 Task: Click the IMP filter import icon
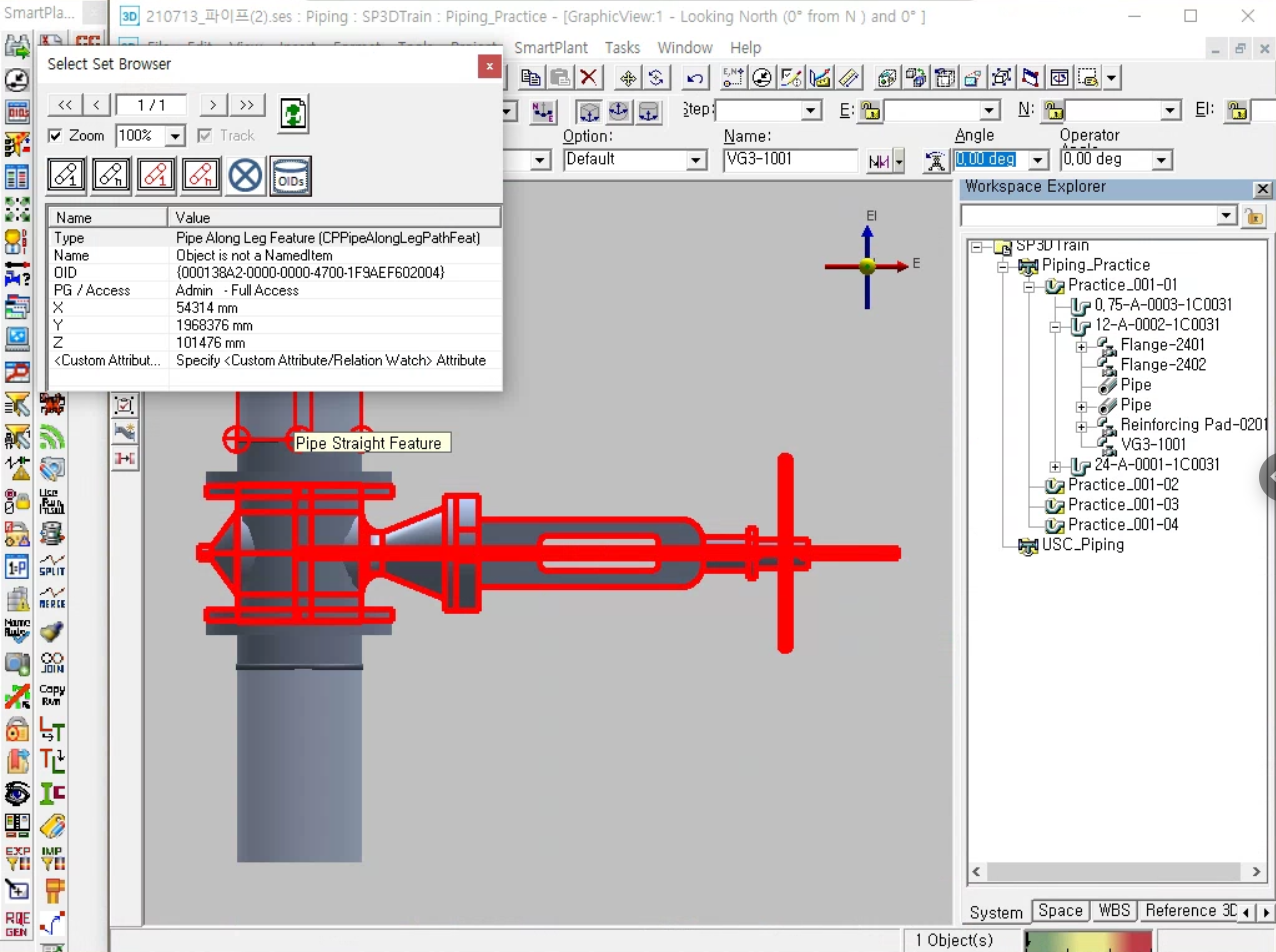pos(52,857)
